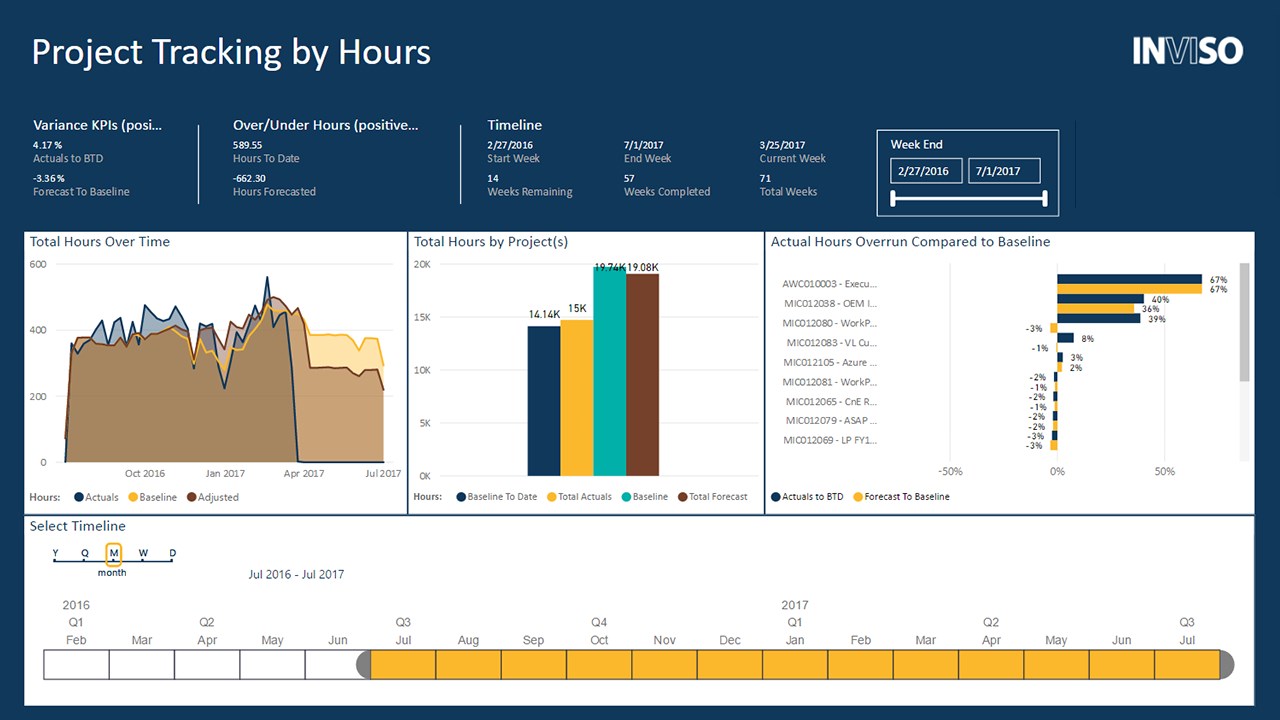Click the INVISO logo
1280x720 pixels.
tap(1188, 51)
